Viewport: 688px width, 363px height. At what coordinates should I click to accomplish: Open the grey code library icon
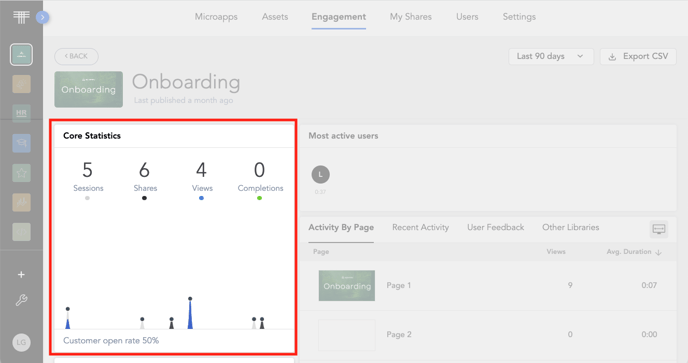pyautogui.click(x=22, y=232)
